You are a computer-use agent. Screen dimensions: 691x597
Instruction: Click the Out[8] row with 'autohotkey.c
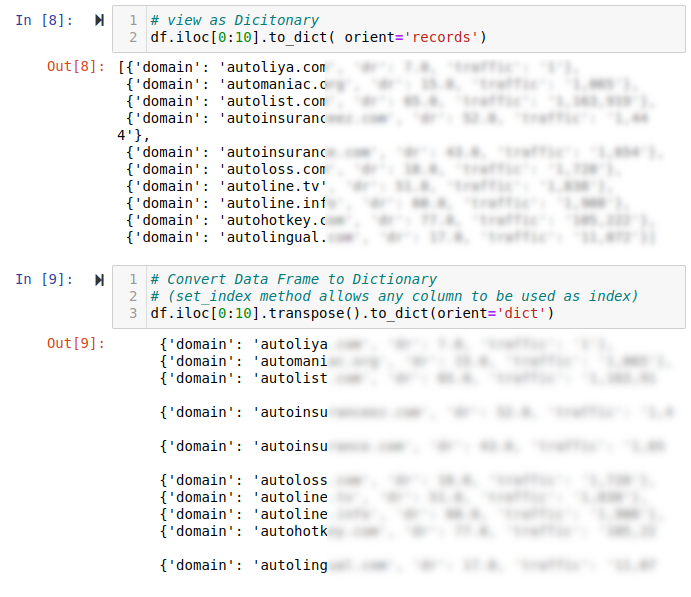tap(390, 220)
